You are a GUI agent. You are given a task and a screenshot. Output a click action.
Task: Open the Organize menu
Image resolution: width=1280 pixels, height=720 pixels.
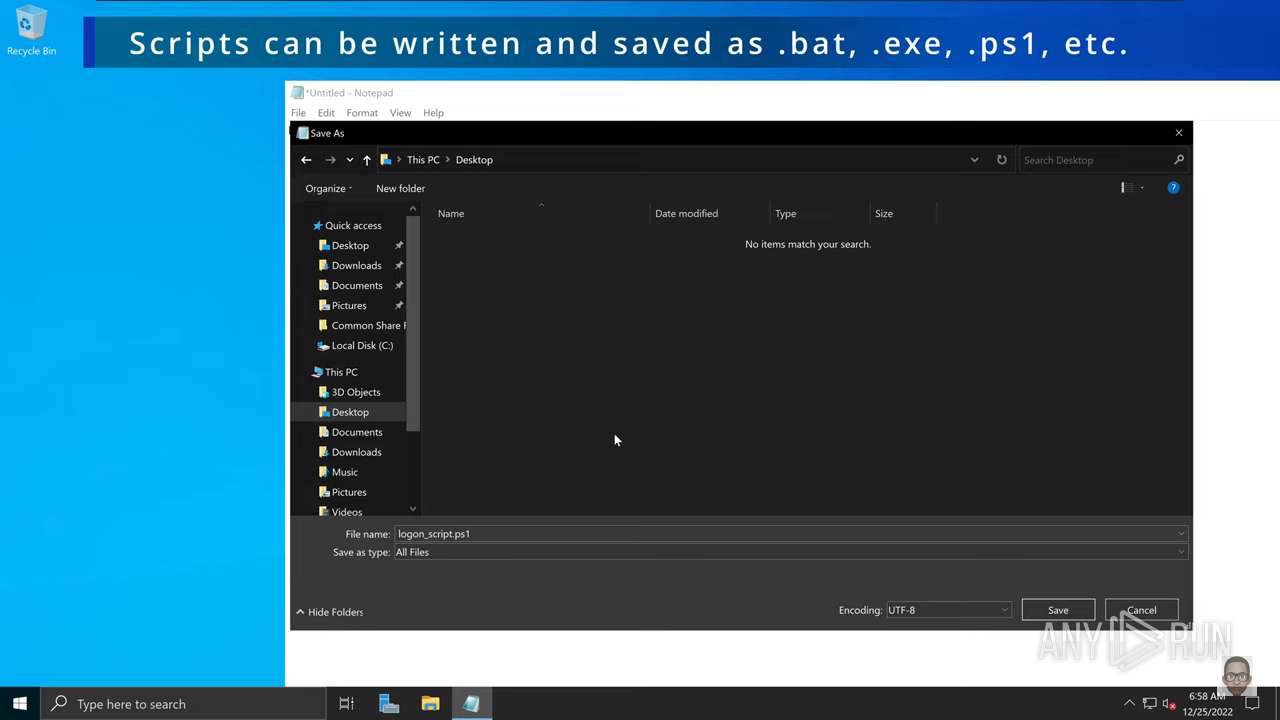pyautogui.click(x=328, y=188)
